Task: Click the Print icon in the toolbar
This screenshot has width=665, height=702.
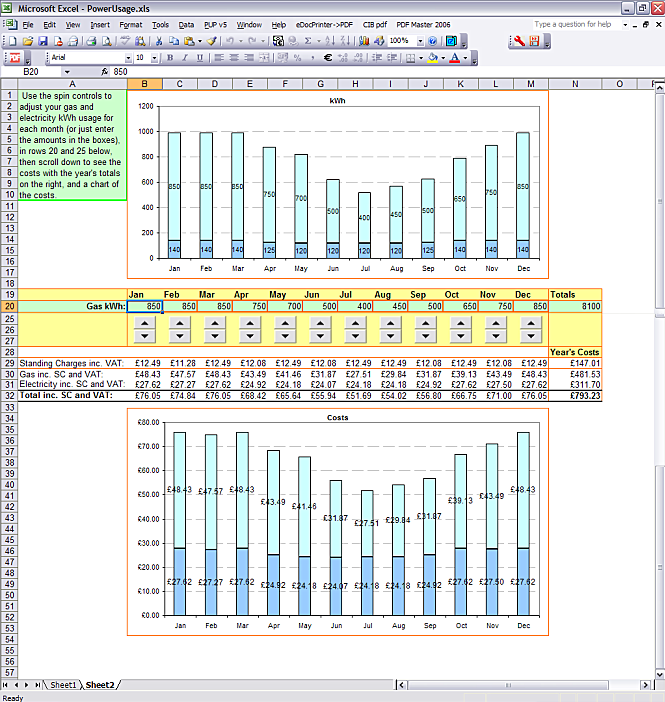Action: 91,41
